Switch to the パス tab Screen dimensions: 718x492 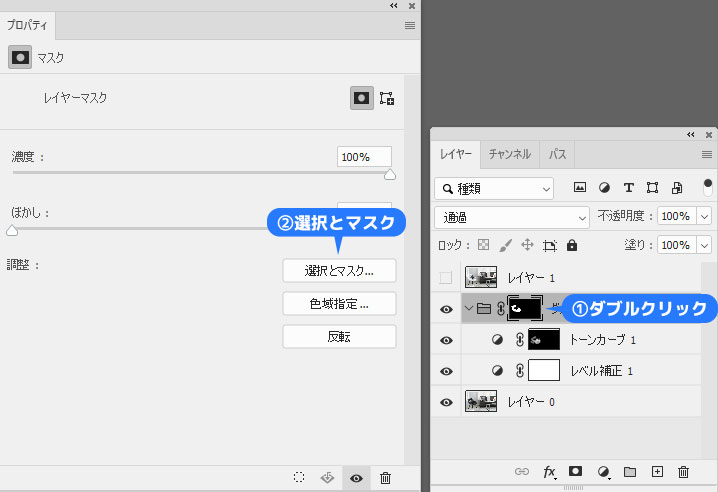tap(557, 154)
